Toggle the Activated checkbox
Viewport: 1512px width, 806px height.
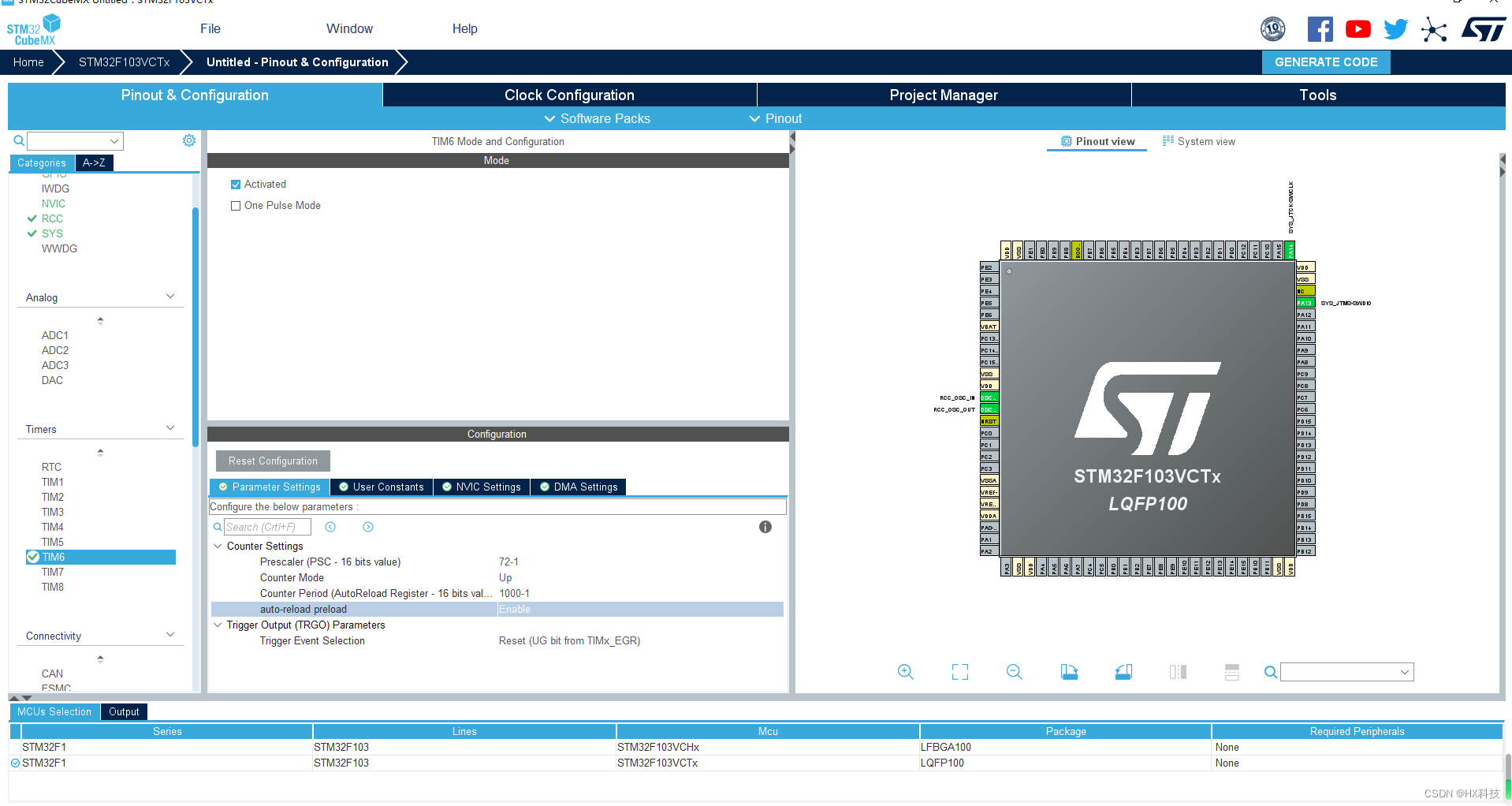[x=235, y=185]
